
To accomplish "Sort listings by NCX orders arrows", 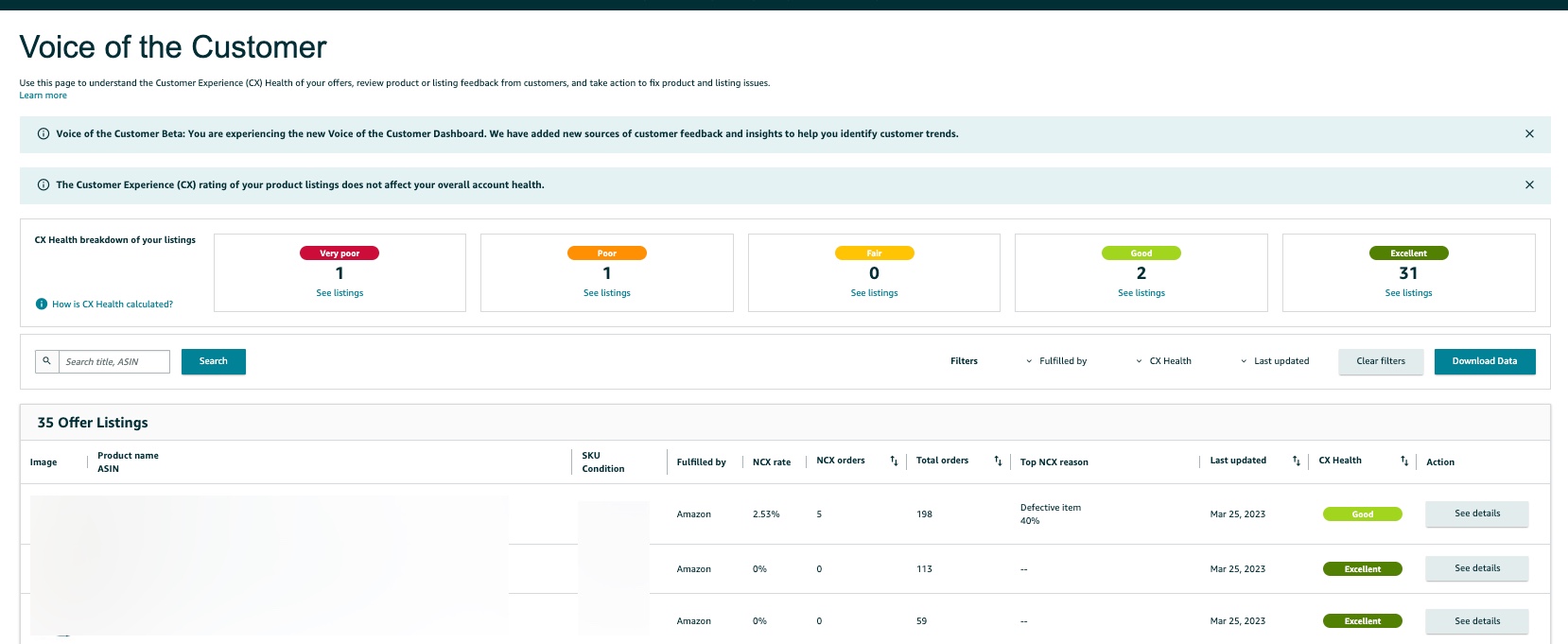I will point(894,461).
